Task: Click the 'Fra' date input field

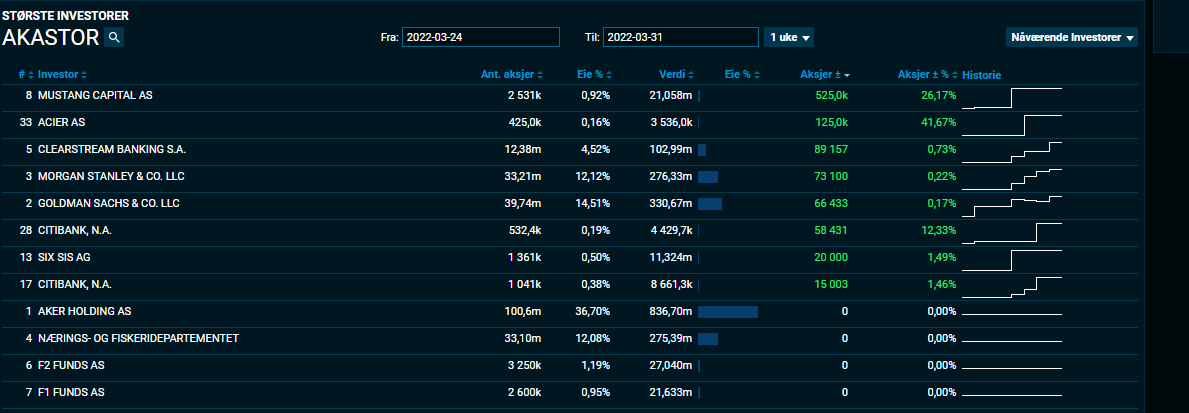Action: click(481, 37)
